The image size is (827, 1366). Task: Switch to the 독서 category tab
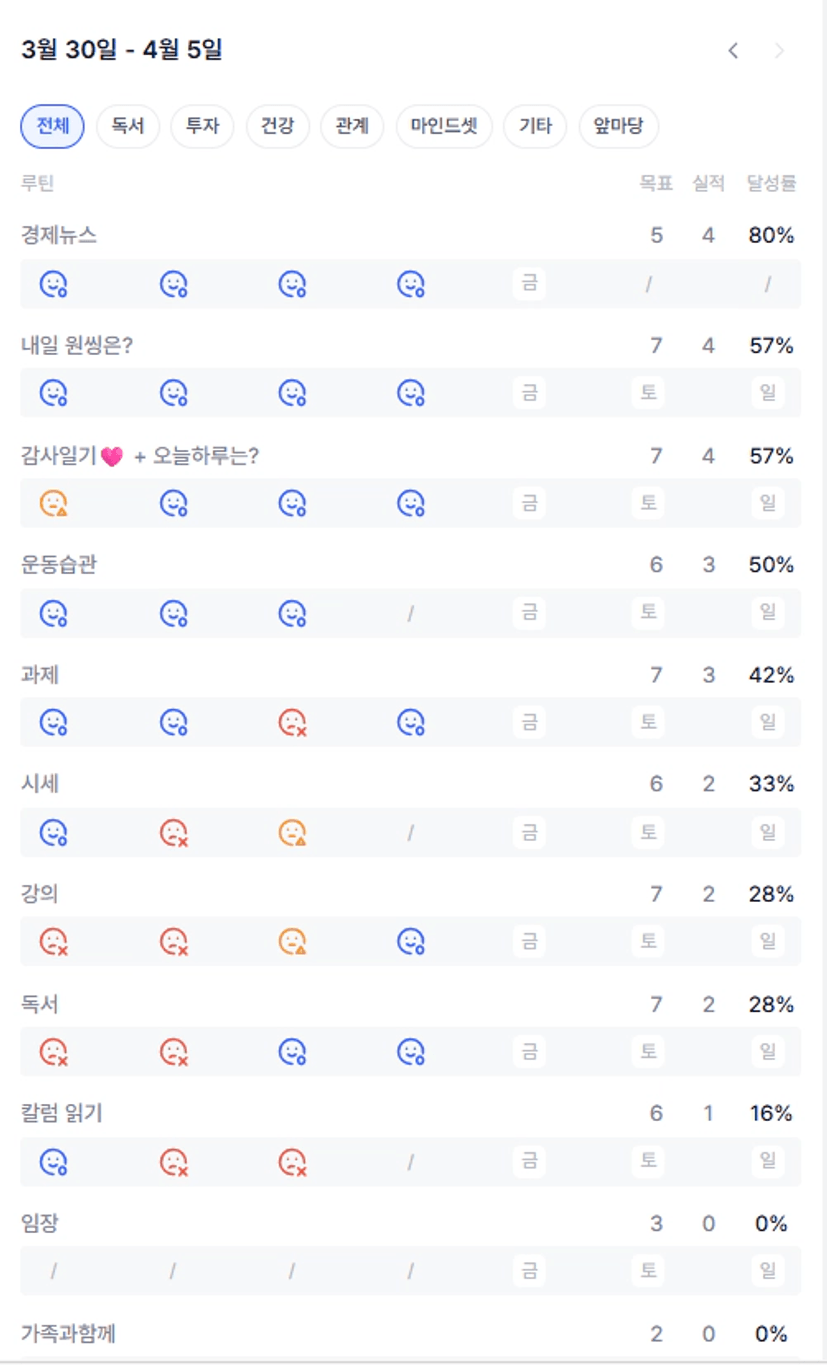click(x=128, y=127)
